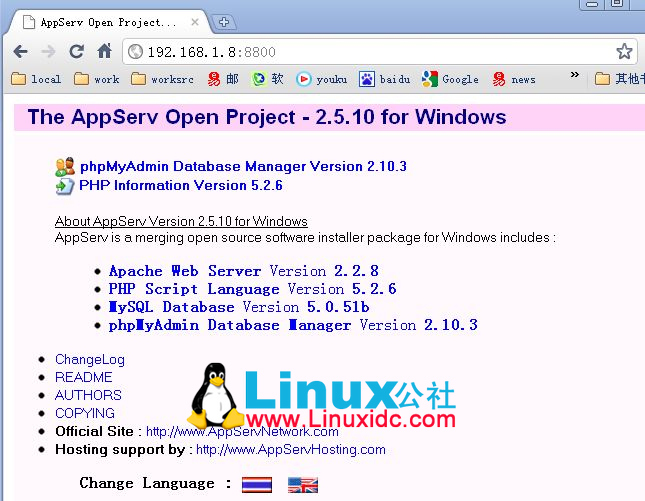Open the news bookmark
The height and width of the screenshot is (501, 645).
[514, 79]
